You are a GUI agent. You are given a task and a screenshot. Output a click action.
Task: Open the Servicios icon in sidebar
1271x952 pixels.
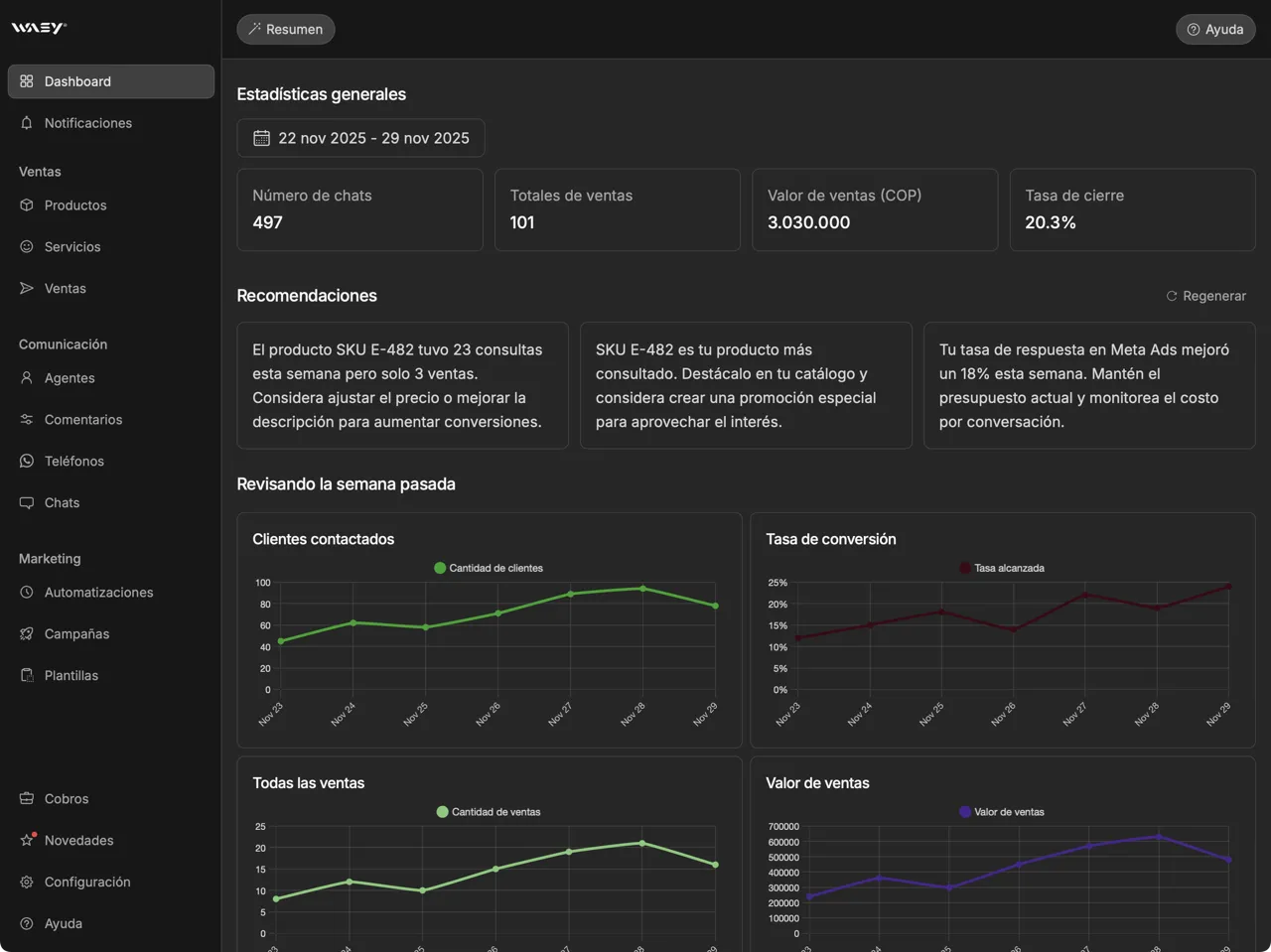[x=26, y=246]
